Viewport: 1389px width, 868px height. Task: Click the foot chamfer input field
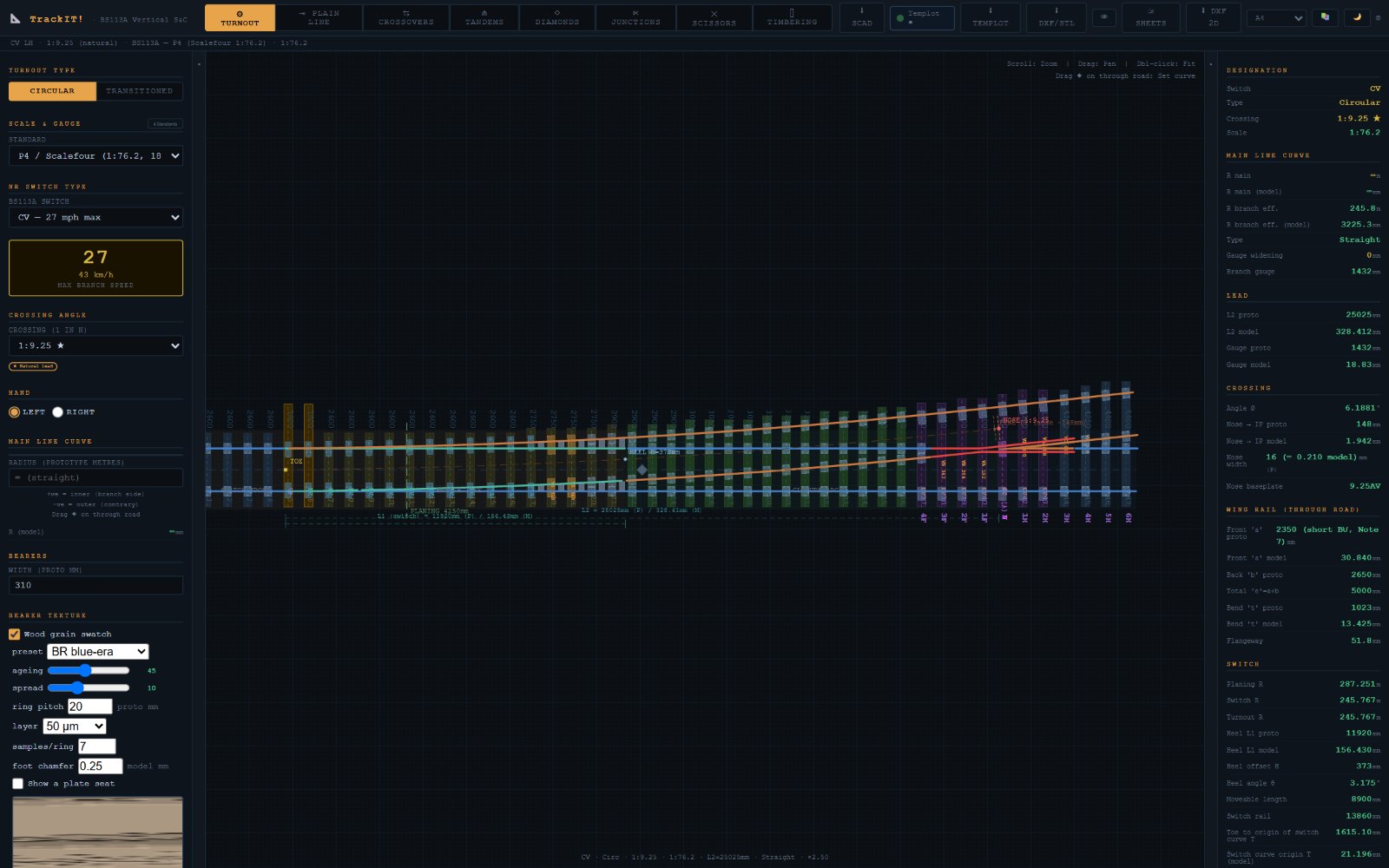(x=101, y=766)
